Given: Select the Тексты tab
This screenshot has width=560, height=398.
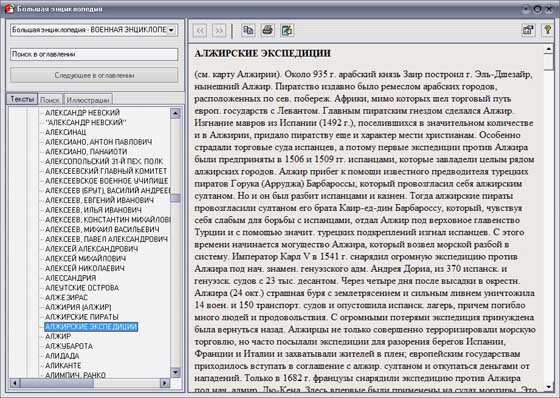Looking at the screenshot, I should coord(22,99).
